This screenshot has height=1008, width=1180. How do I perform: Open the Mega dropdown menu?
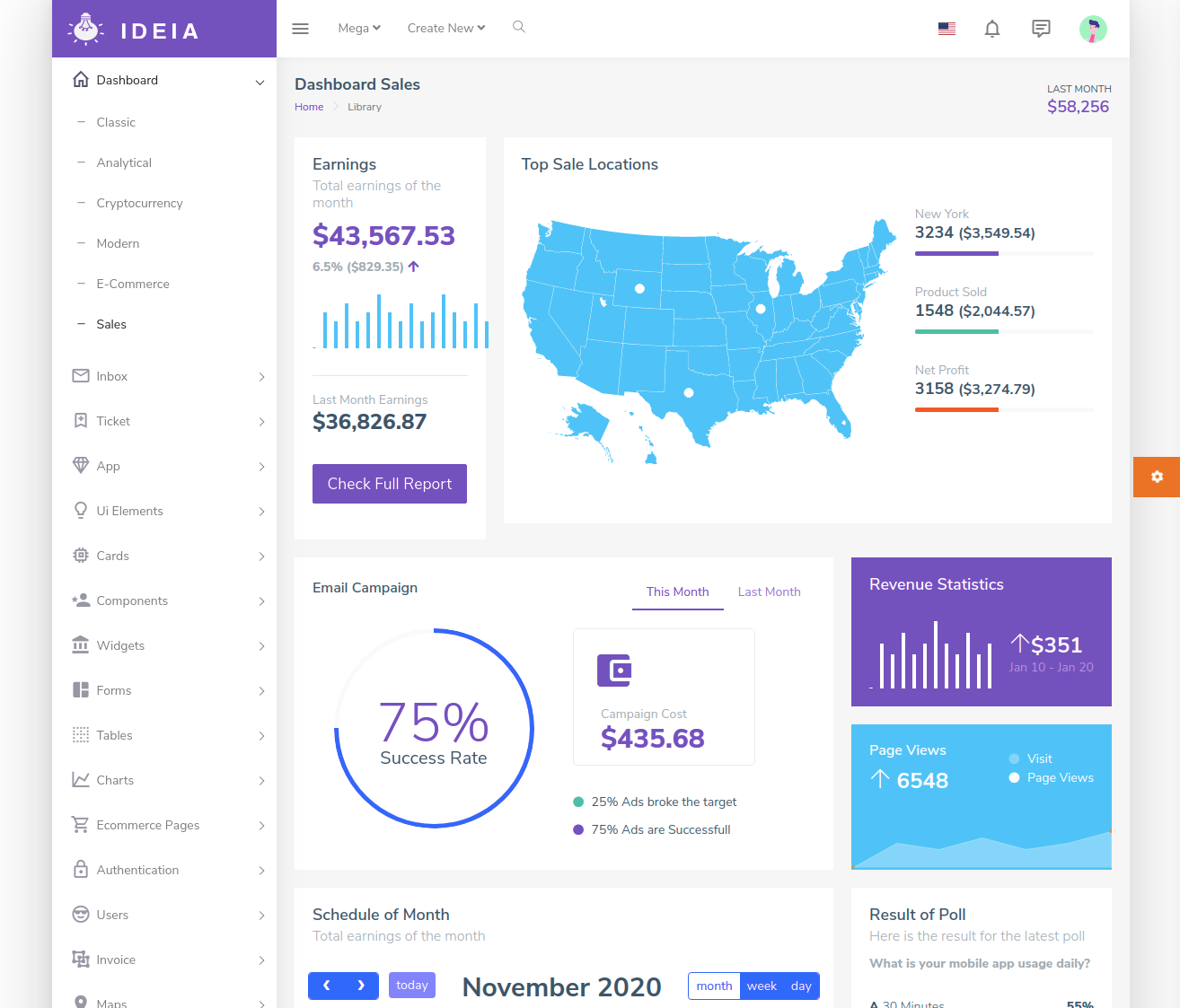pyautogui.click(x=359, y=28)
